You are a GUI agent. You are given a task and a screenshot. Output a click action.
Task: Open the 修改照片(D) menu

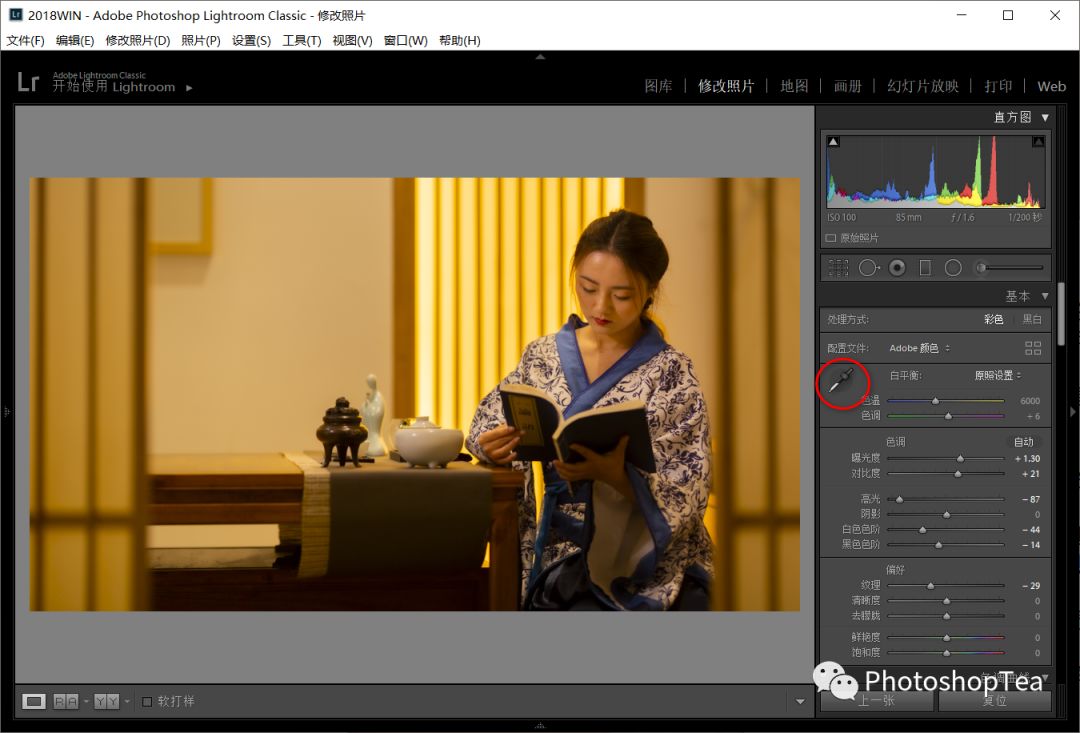138,41
